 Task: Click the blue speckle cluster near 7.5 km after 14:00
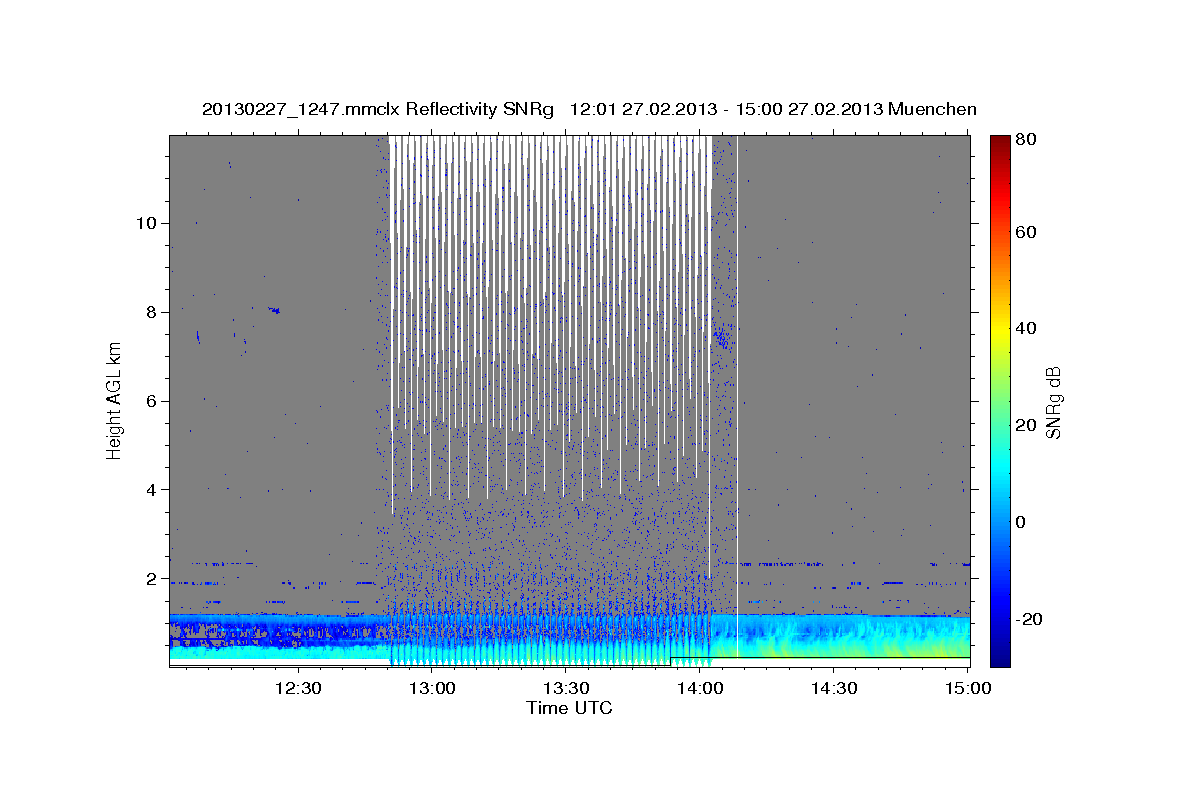721,339
